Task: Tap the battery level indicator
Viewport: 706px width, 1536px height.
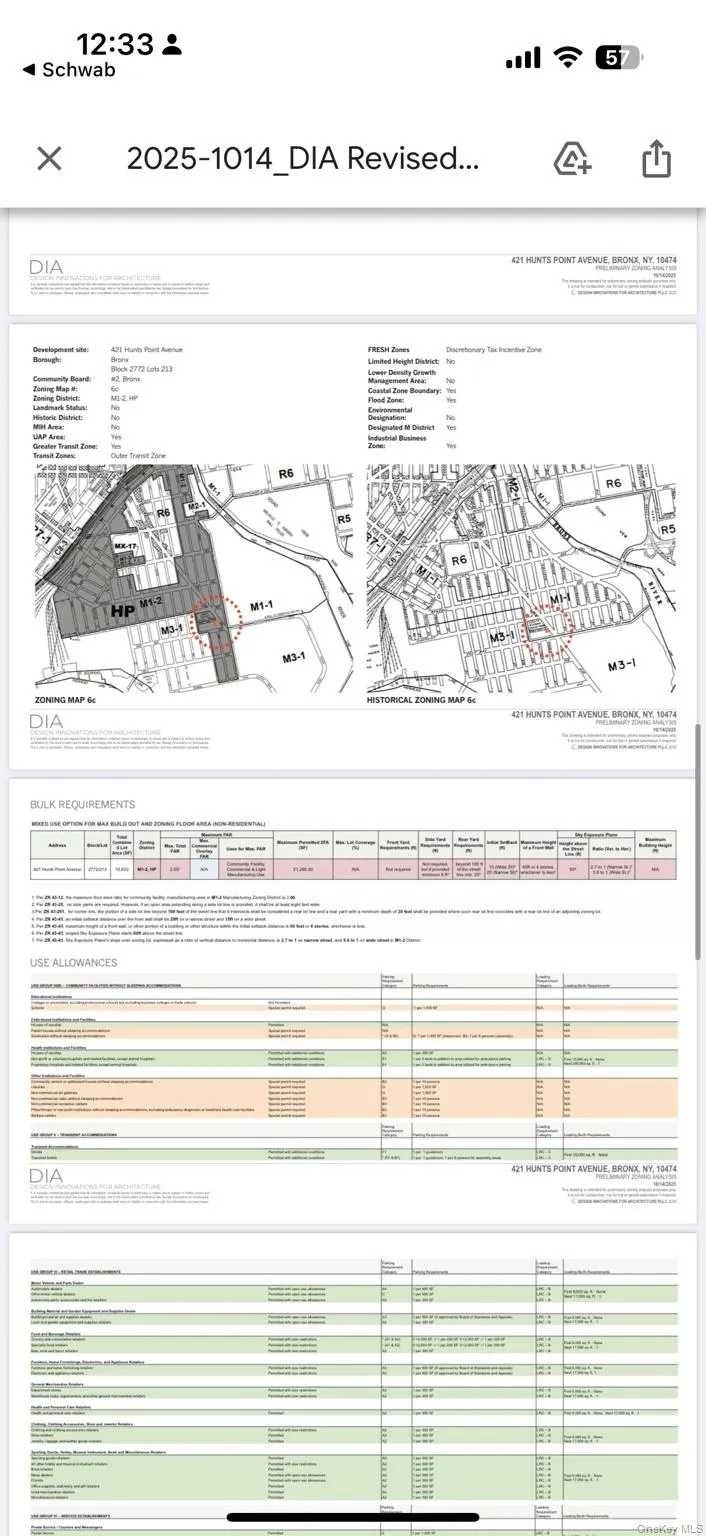Action: coord(617,58)
